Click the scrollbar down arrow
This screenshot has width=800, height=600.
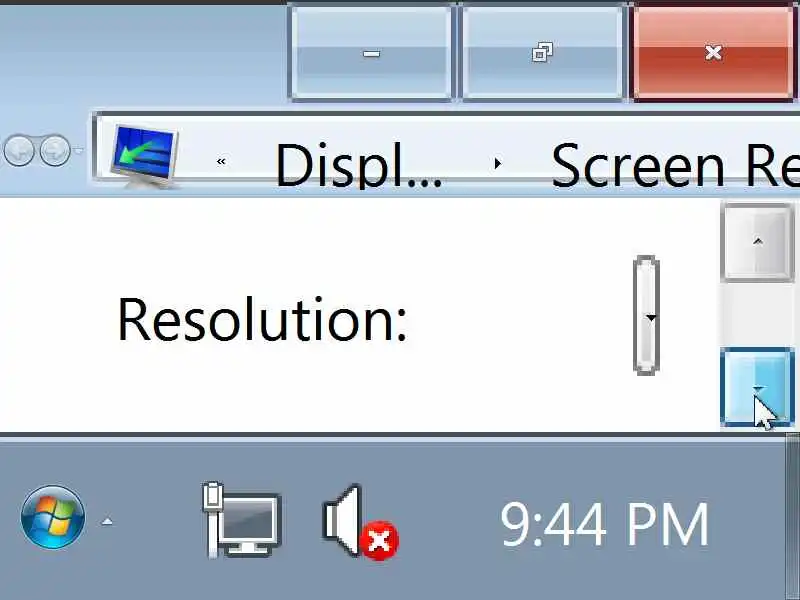point(758,387)
